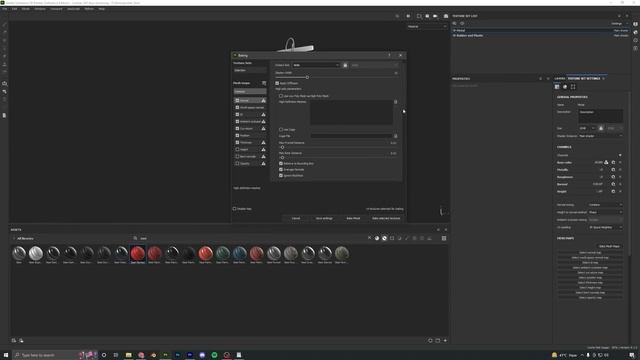Toggle the Ambient occlusion mesh map checkbox
This screenshot has width=640, height=360.
tap(237, 122)
